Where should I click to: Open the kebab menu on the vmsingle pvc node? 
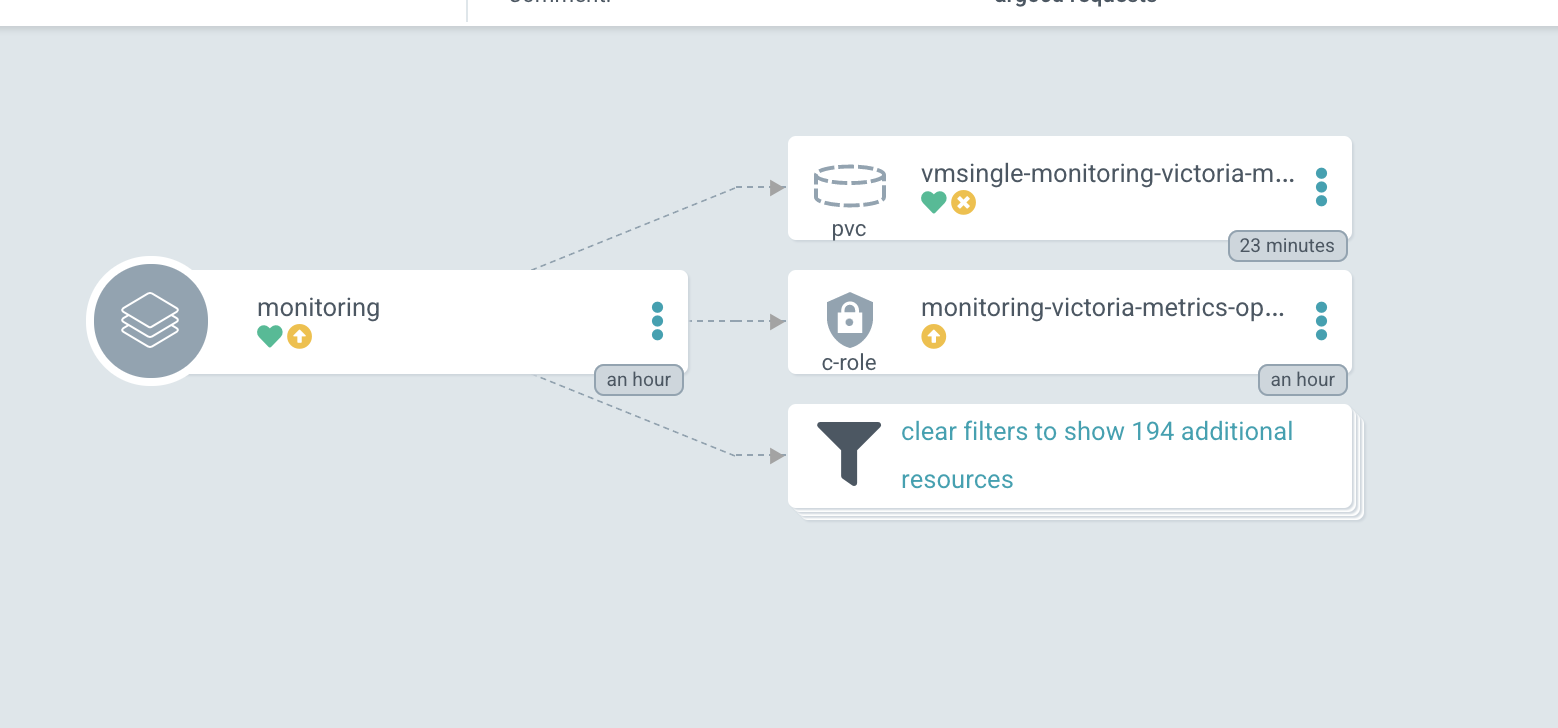pos(1322,187)
